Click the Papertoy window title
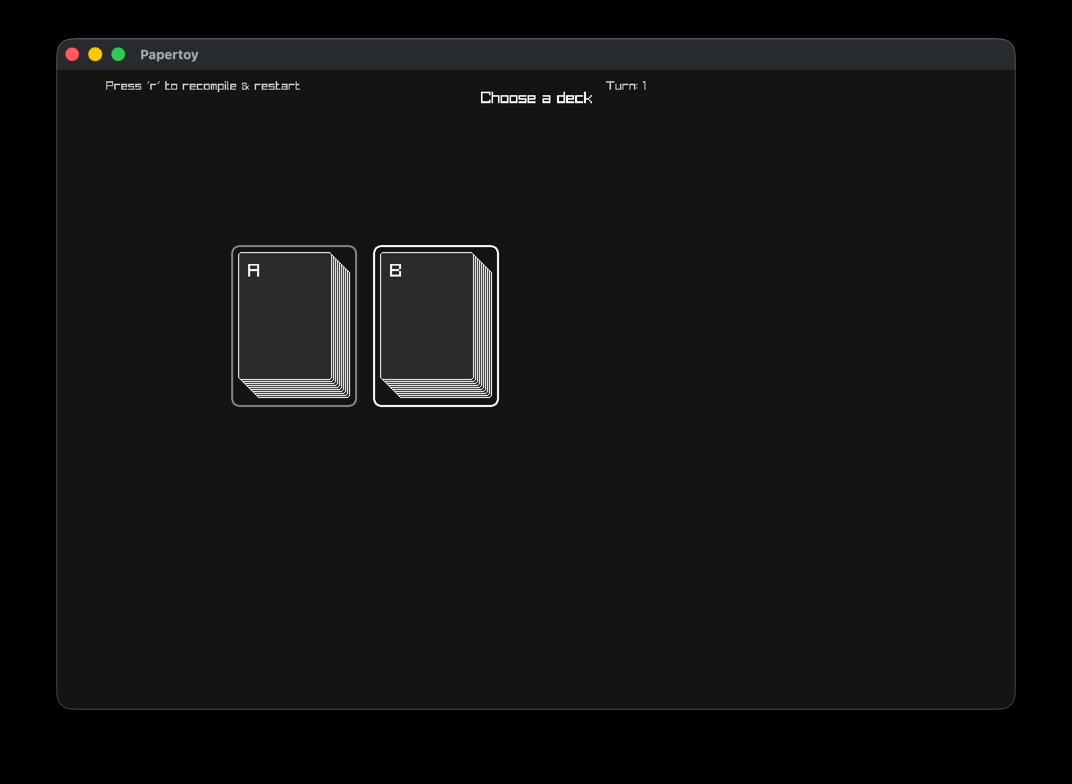The image size is (1072, 784). tap(169, 55)
